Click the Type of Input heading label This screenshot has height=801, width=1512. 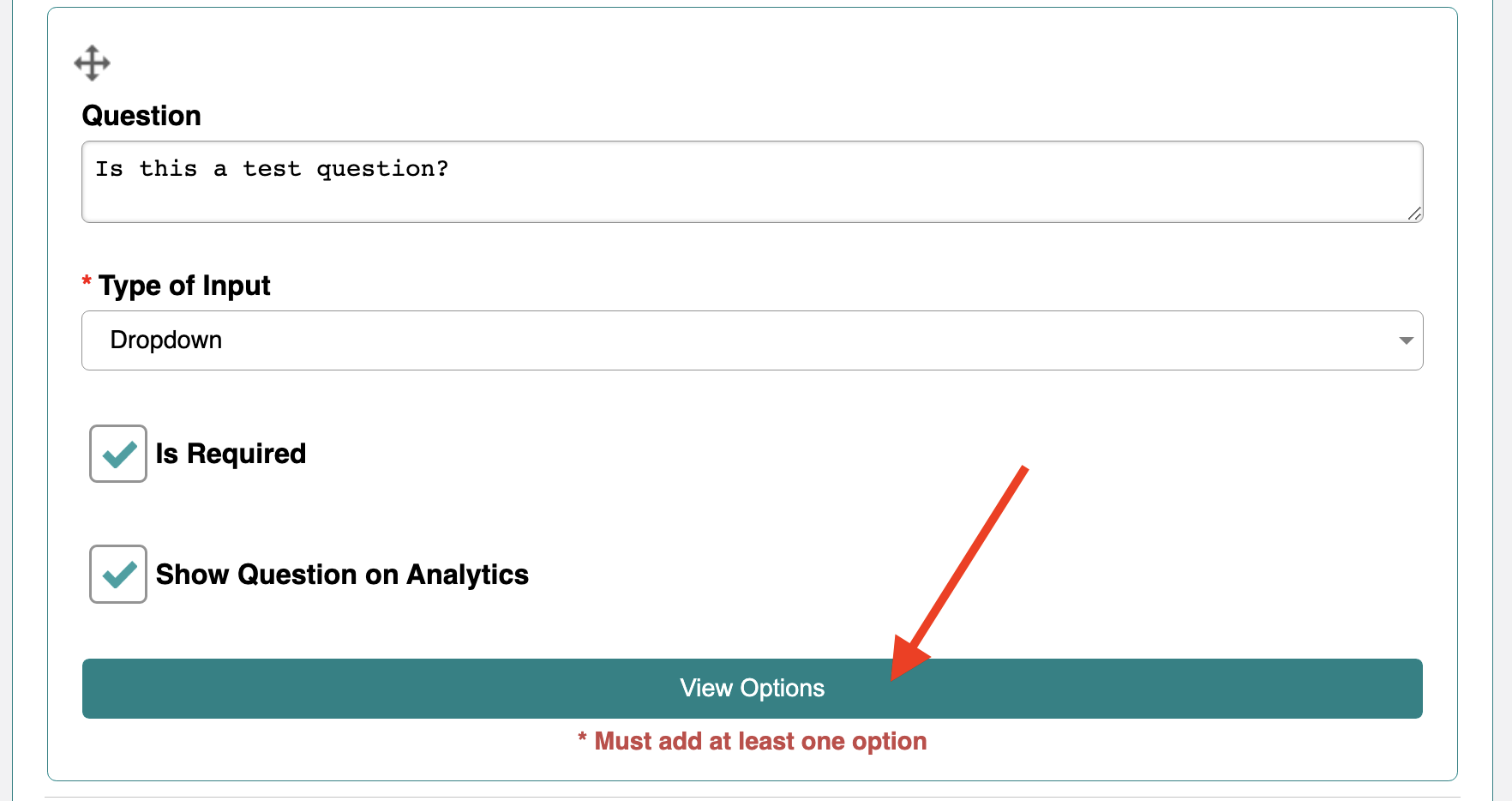[184, 286]
